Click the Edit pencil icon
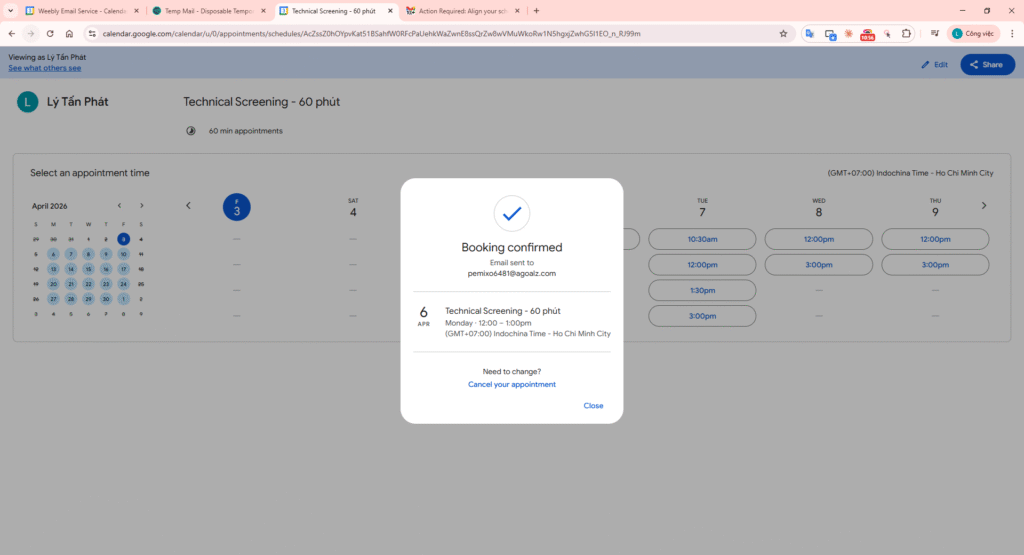Screen dimensions: 1024x555 coord(934,64)
